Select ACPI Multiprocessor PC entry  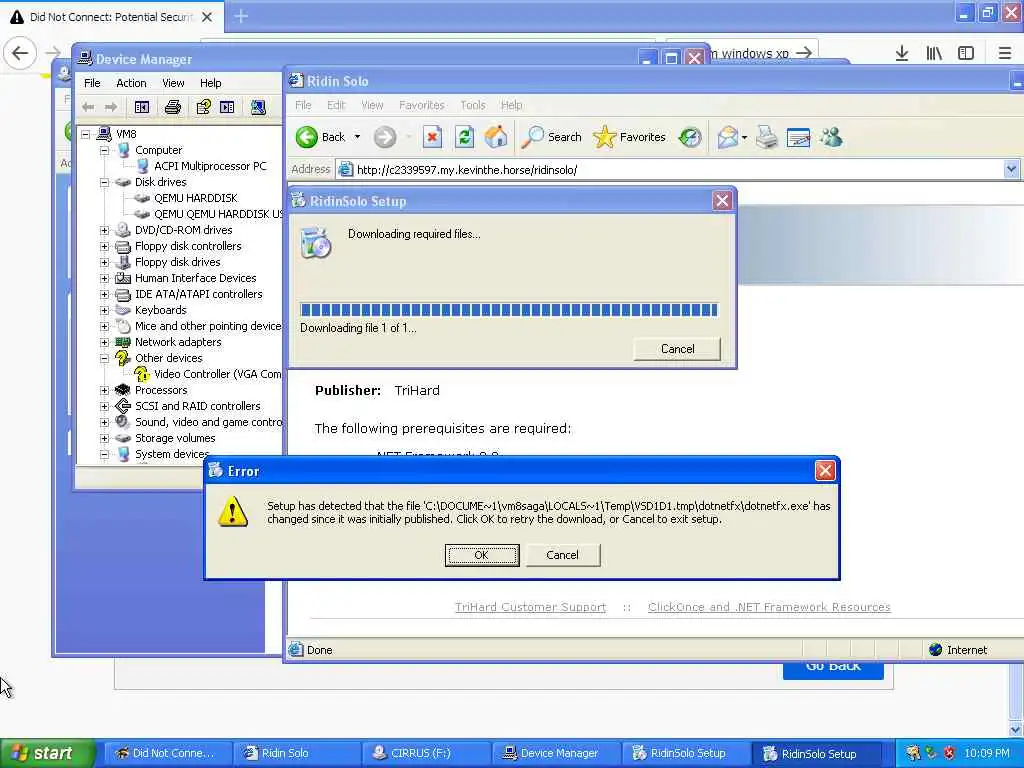[x=210, y=166]
